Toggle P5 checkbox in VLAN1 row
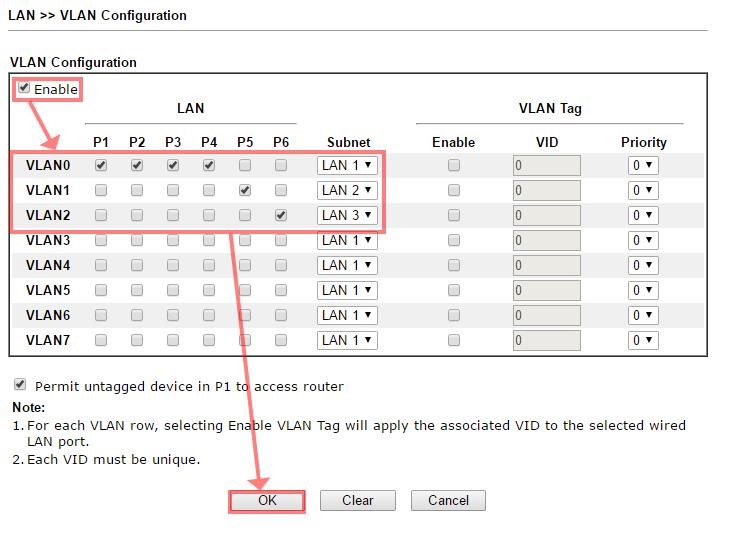733x553 pixels. [245, 190]
